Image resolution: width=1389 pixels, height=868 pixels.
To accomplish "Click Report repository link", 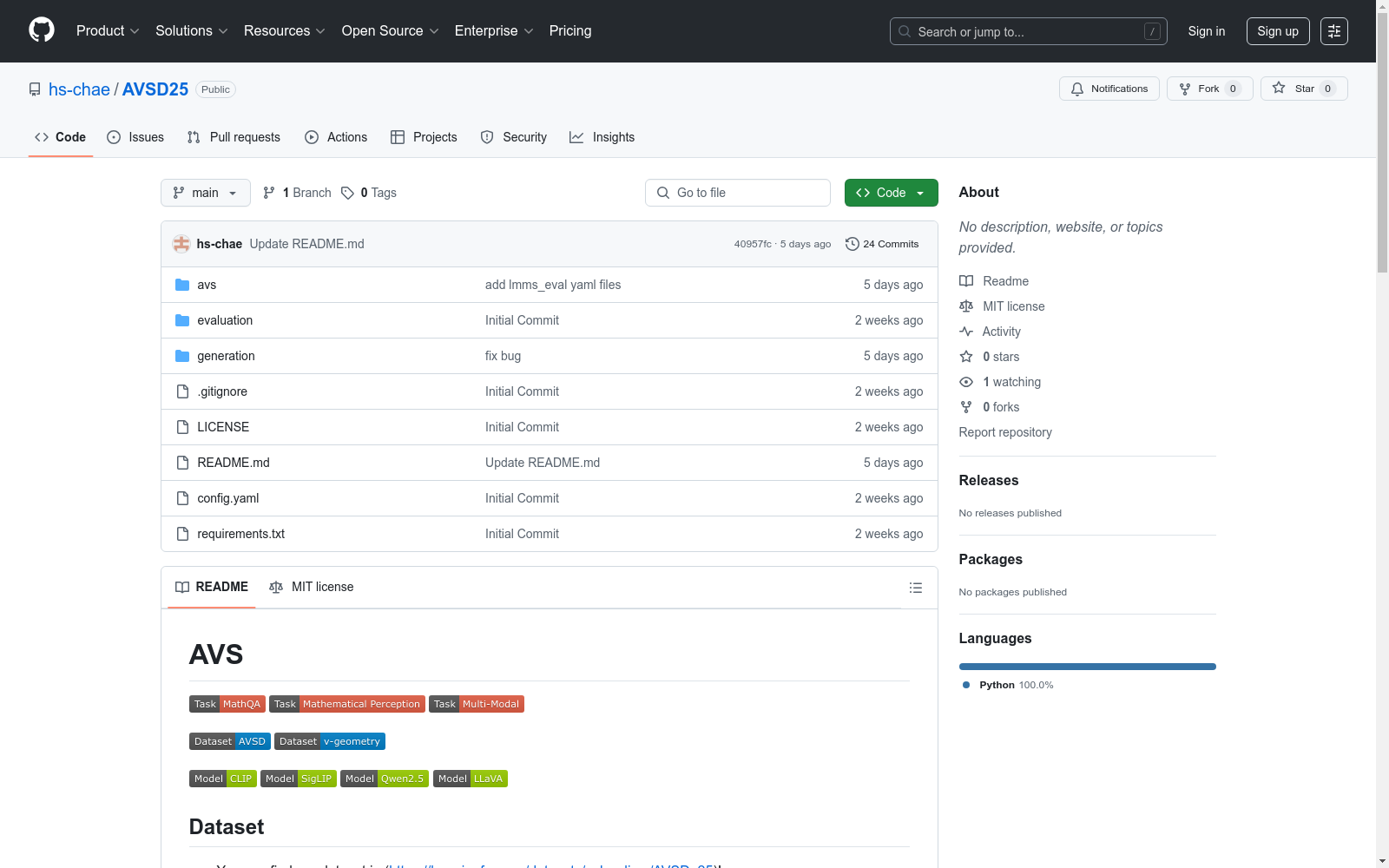I will coord(1005,432).
